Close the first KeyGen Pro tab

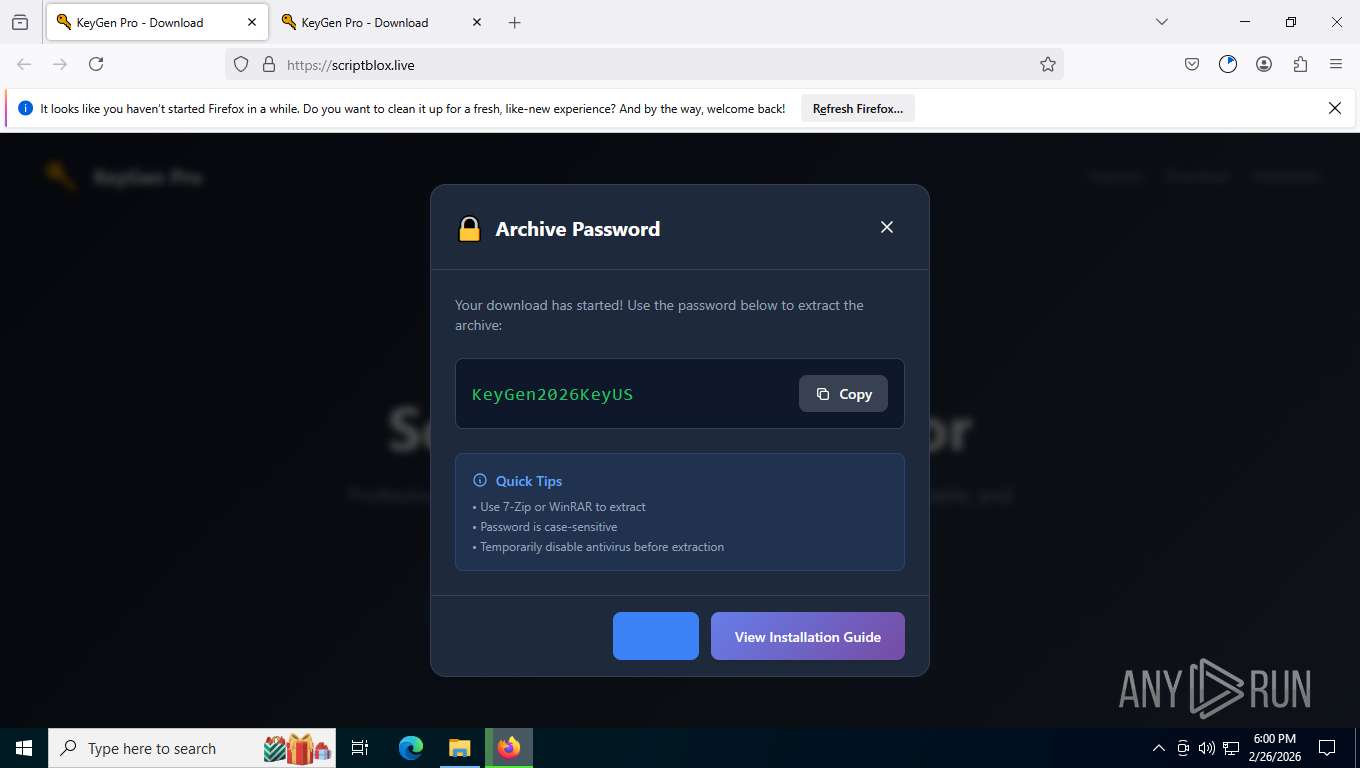coord(251,22)
